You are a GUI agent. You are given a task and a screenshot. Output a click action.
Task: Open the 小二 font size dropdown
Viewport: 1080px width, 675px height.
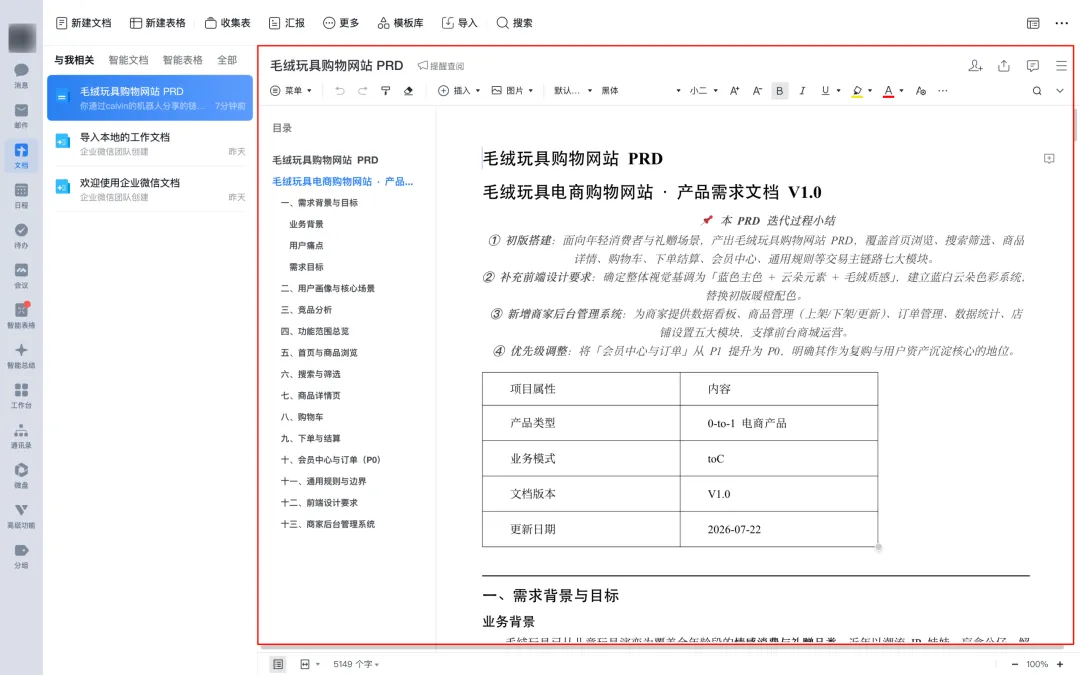click(704, 91)
